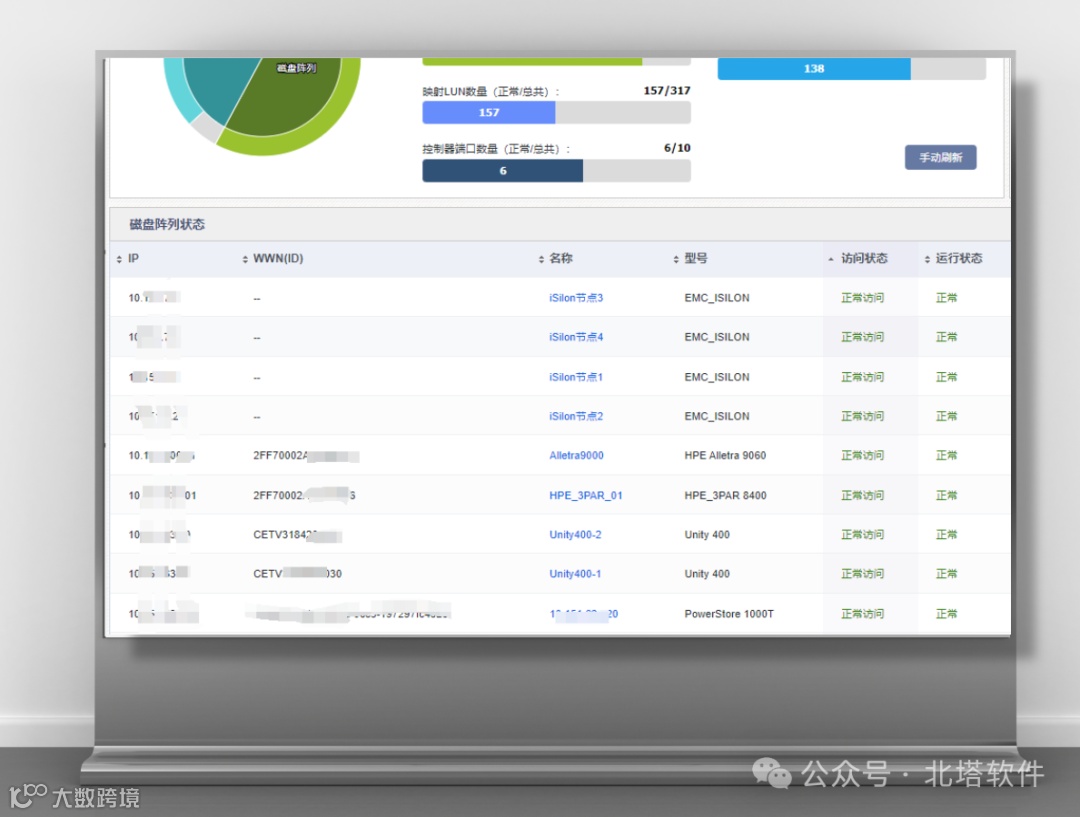Click 正常访问 status in the iSilon节点1 row
Image resolution: width=1080 pixels, height=817 pixels.
tap(862, 377)
